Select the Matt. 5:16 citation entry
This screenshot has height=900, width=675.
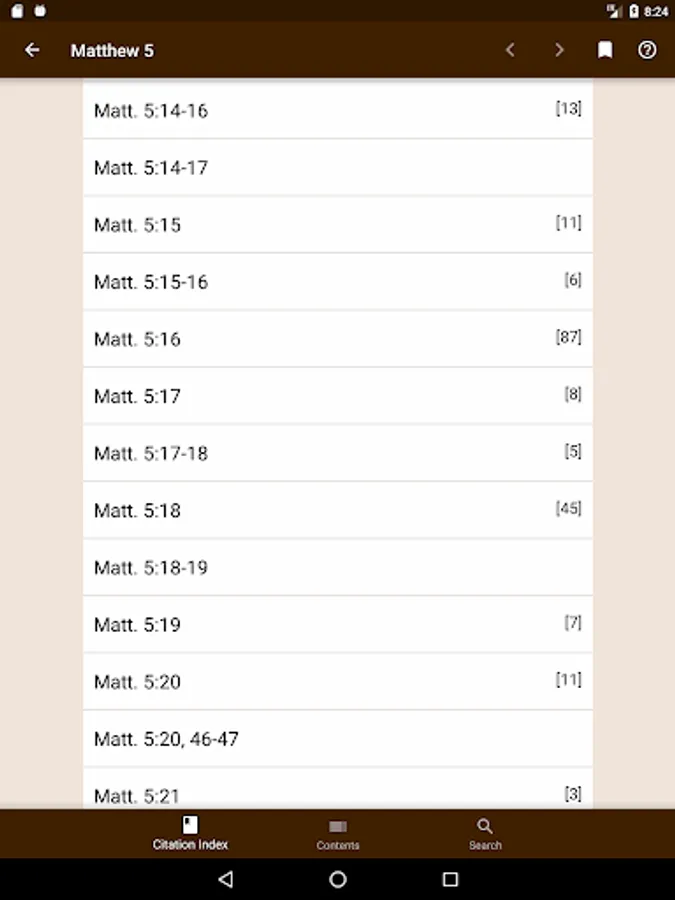pos(337,339)
